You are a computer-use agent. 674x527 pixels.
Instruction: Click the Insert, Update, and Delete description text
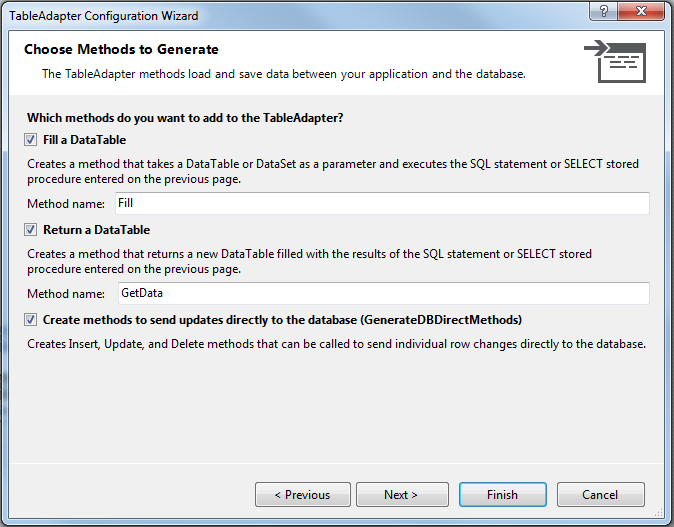336,344
